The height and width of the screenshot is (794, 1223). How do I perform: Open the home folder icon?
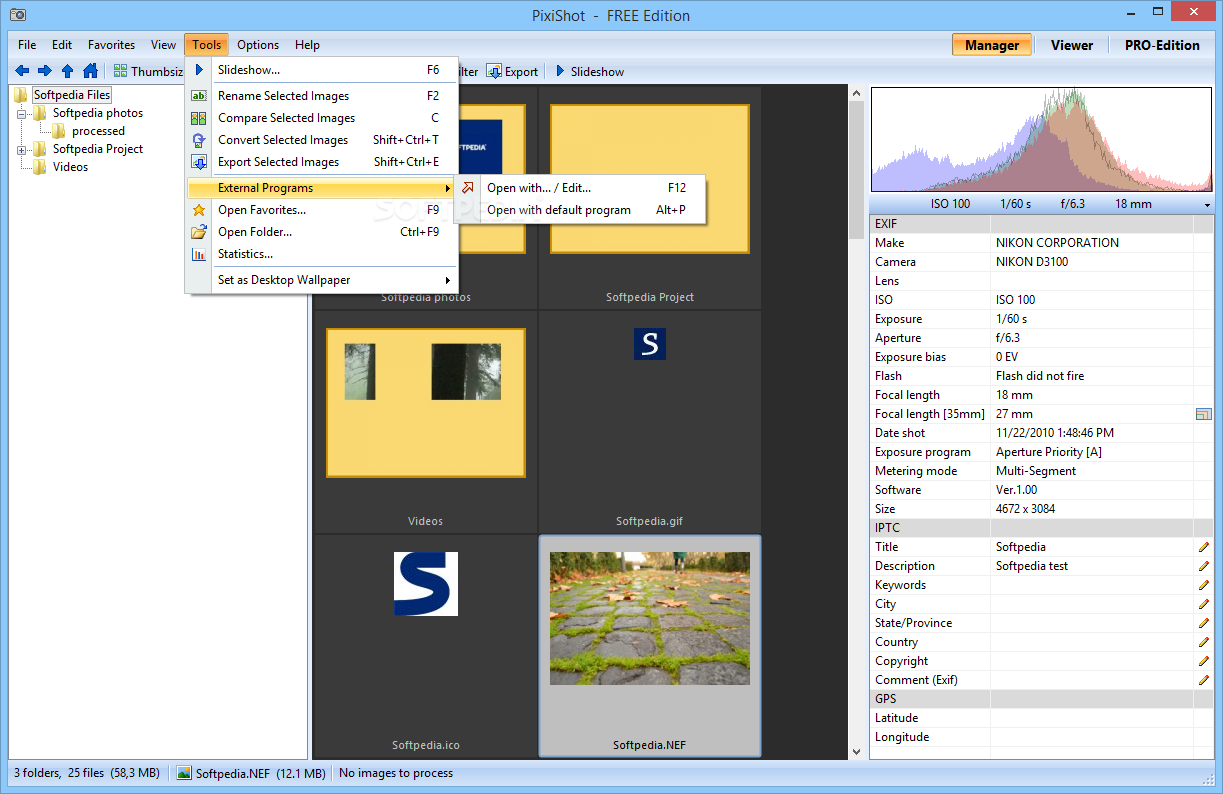(x=90, y=71)
